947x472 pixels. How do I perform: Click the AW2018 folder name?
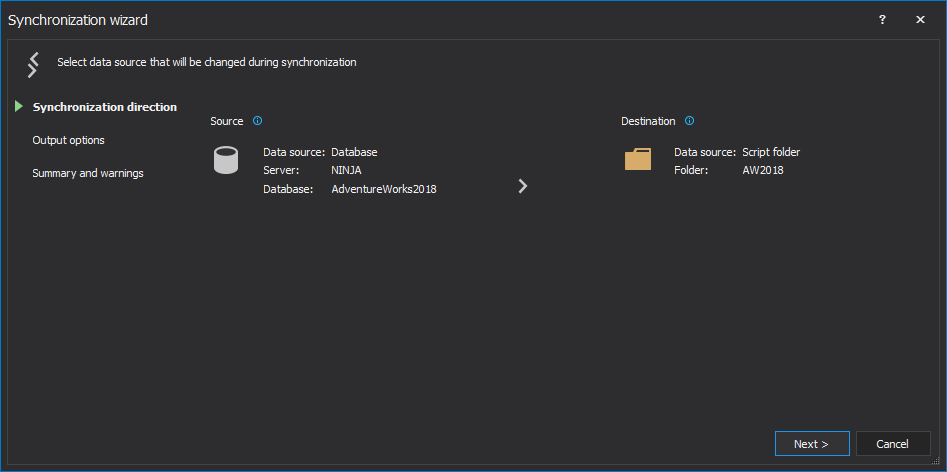click(762, 170)
